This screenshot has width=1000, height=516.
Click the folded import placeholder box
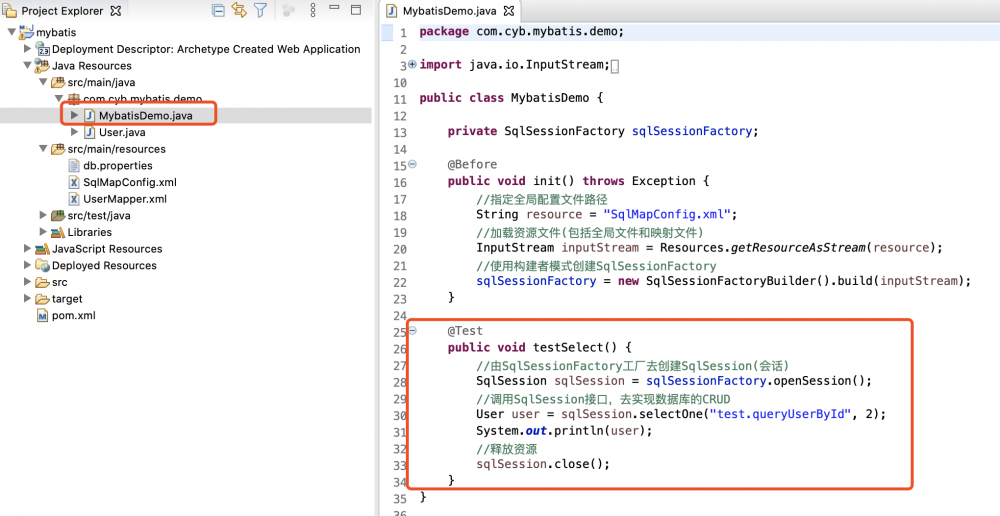pyautogui.click(x=615, y=66)
